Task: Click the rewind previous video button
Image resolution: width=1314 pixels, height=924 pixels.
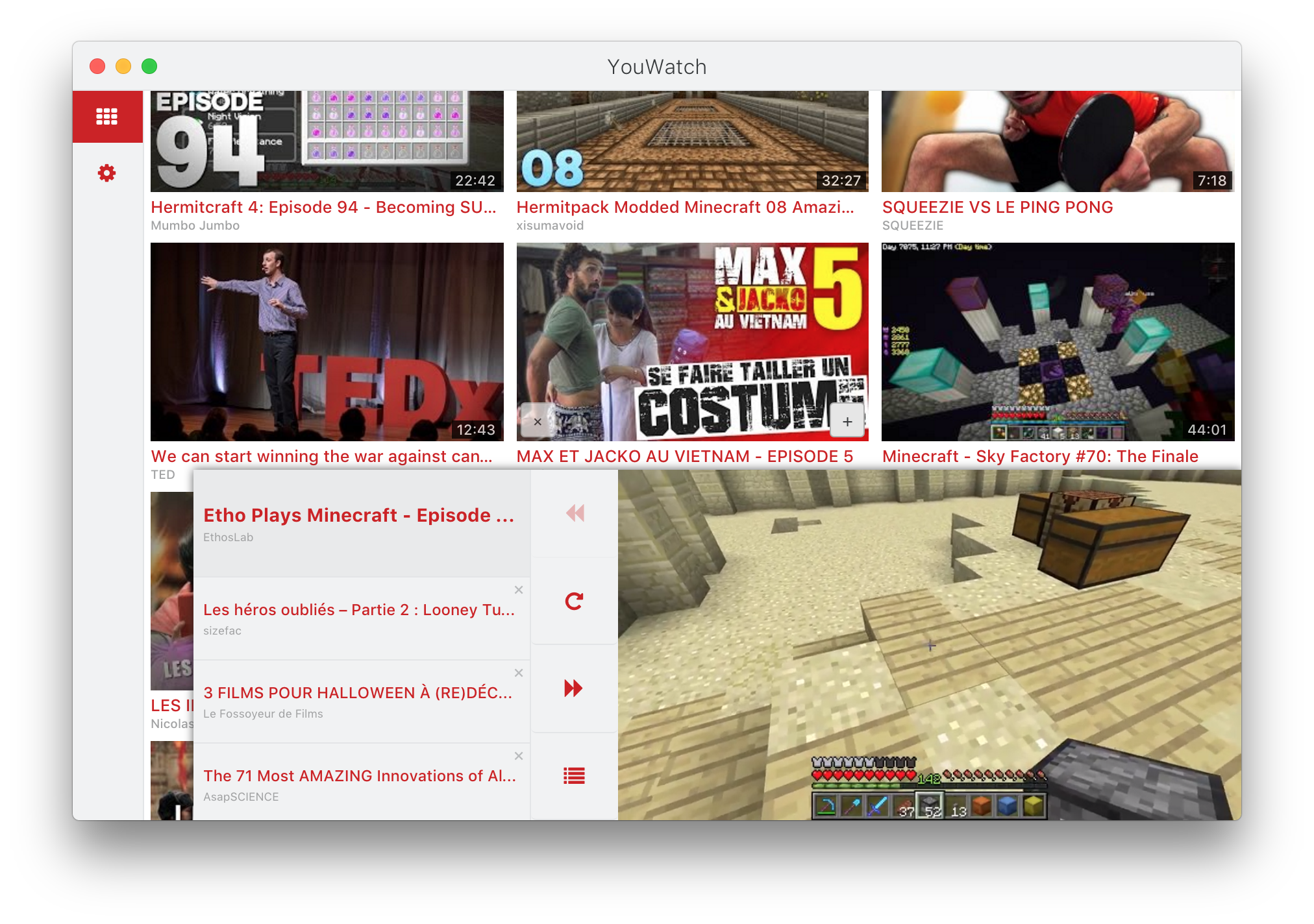Action: [575, 513]
